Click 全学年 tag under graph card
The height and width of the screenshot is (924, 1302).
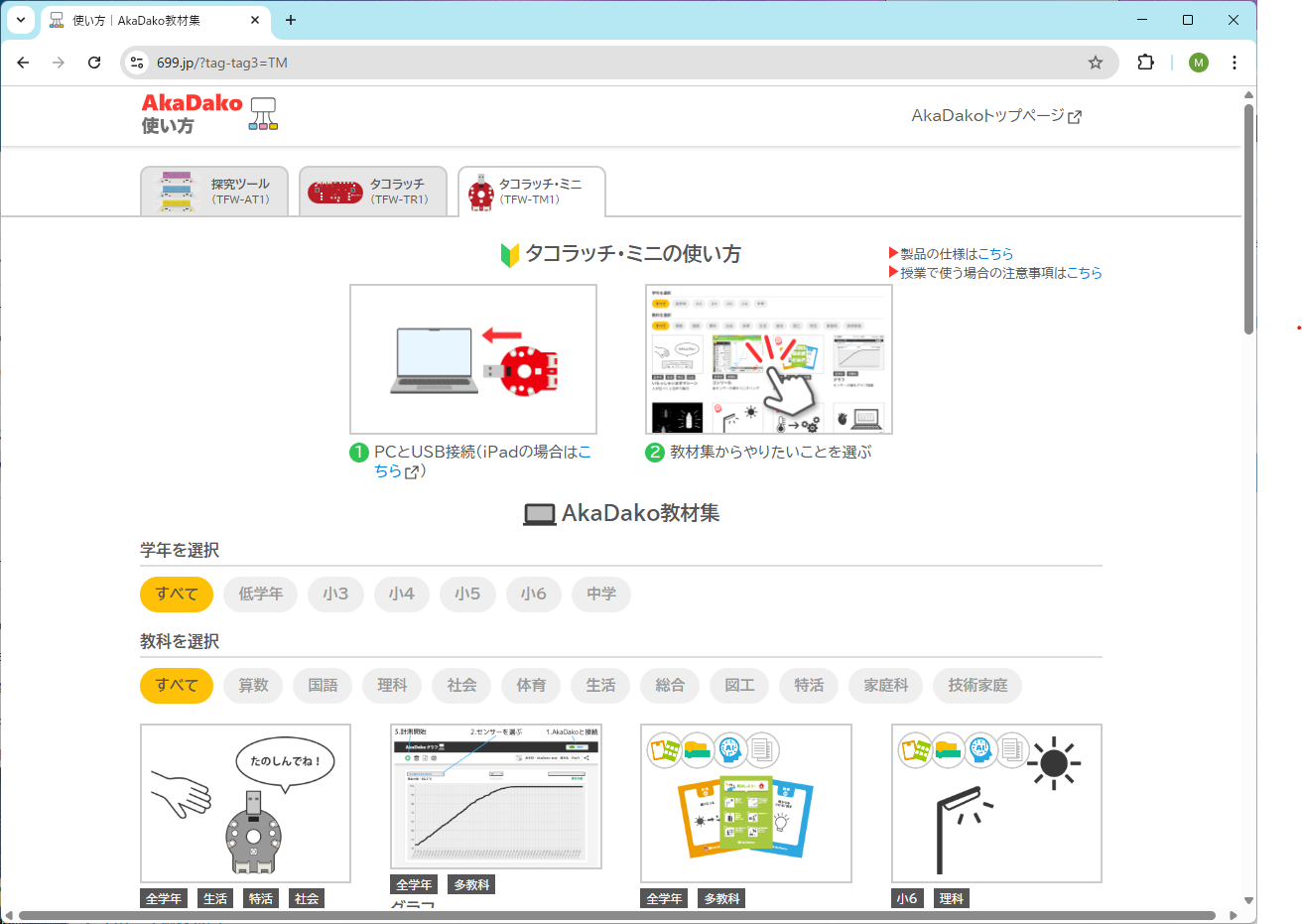point(414,885)
